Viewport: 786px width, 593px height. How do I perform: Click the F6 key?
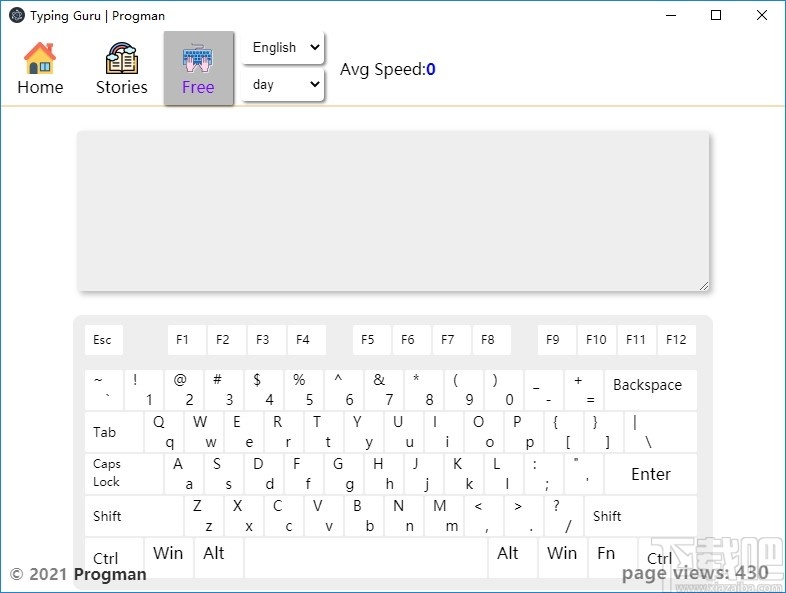tap(412, 340)
